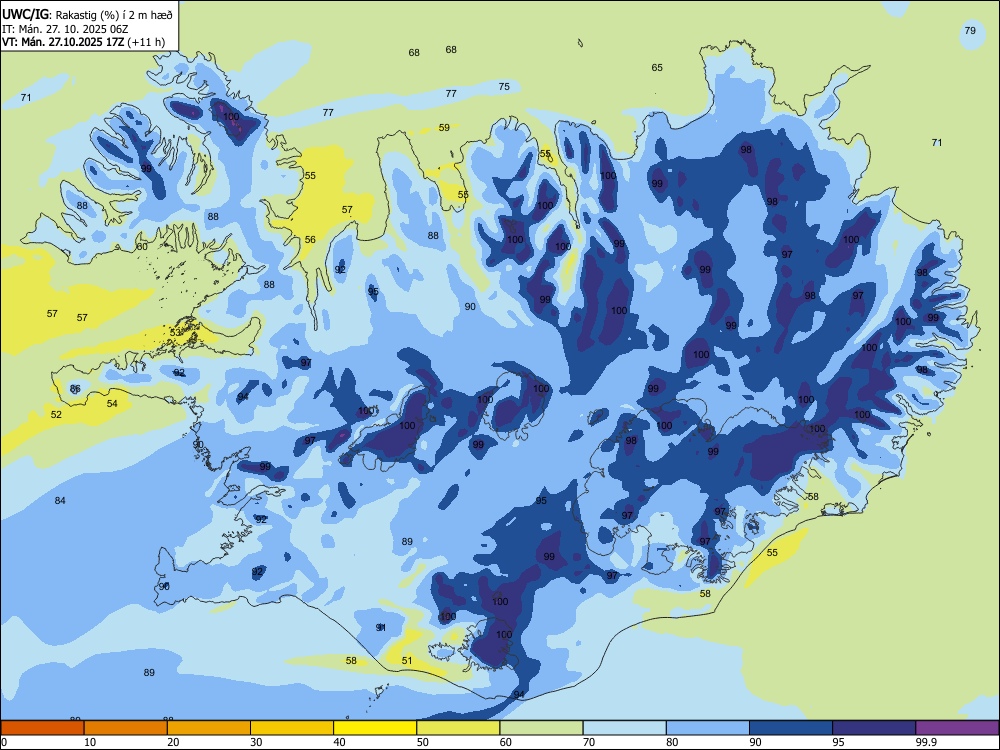This screenshot has width=1000, height=750.
Task: Click the humidity value 51 on the map
Action: click(407, 661)
